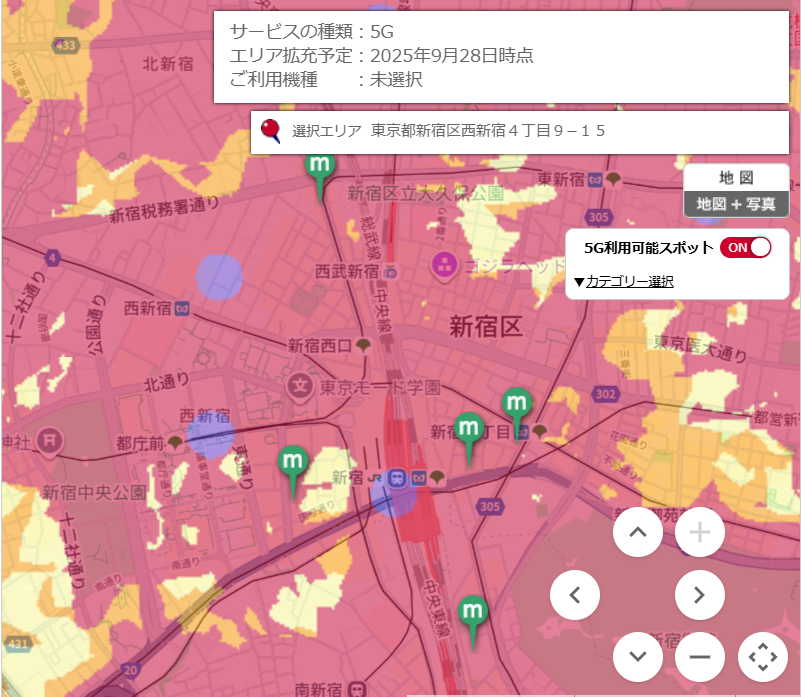Pan the map up with the arrow button
The height and width of the screenshot is (697, 805).
pos(637,533)
